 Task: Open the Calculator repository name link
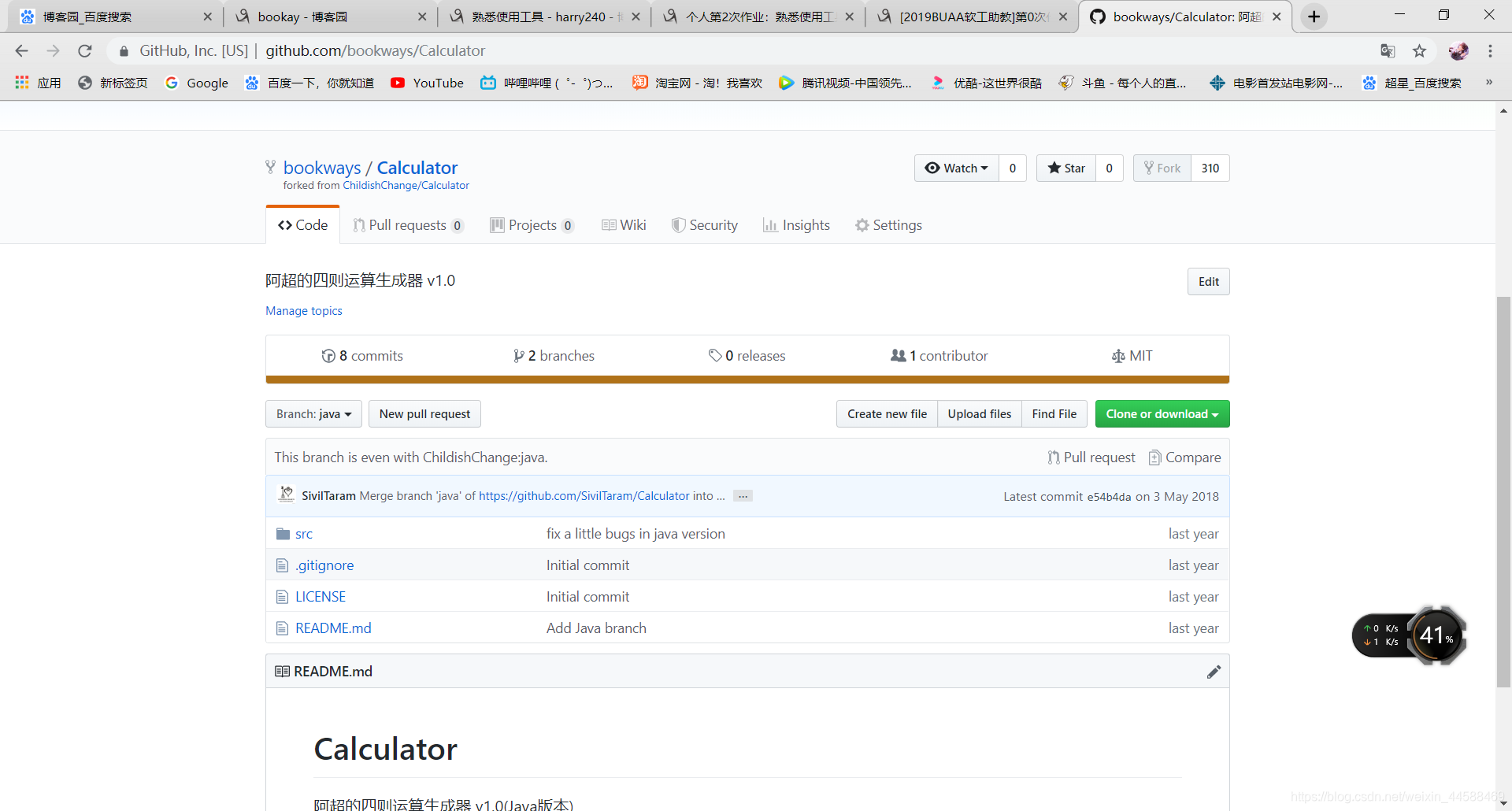(417, 168)
